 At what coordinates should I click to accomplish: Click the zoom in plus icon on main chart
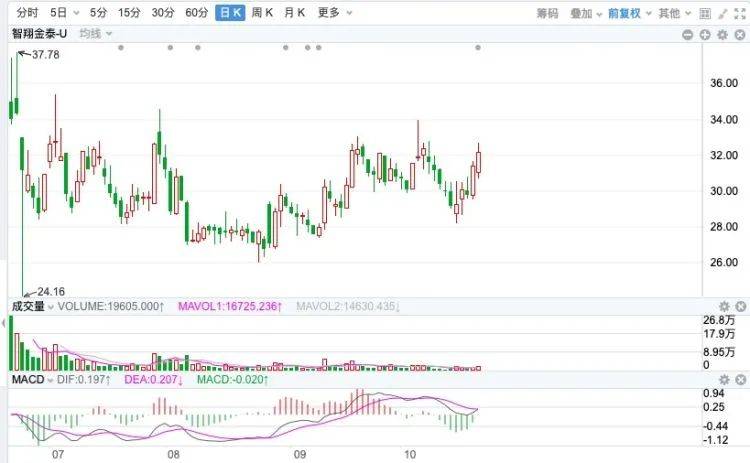(x=705, y=34)
